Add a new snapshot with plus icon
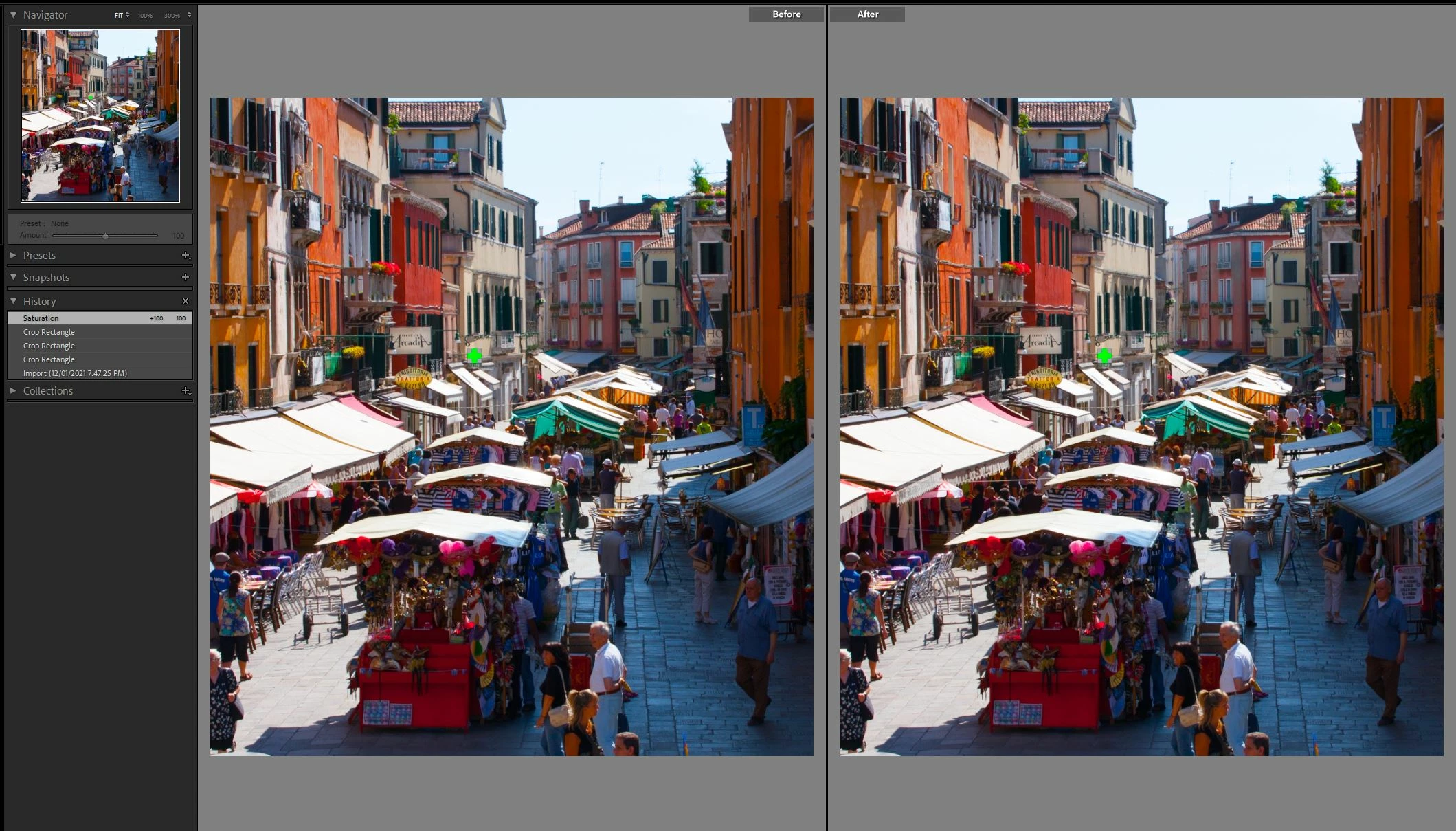 [186, 277]
